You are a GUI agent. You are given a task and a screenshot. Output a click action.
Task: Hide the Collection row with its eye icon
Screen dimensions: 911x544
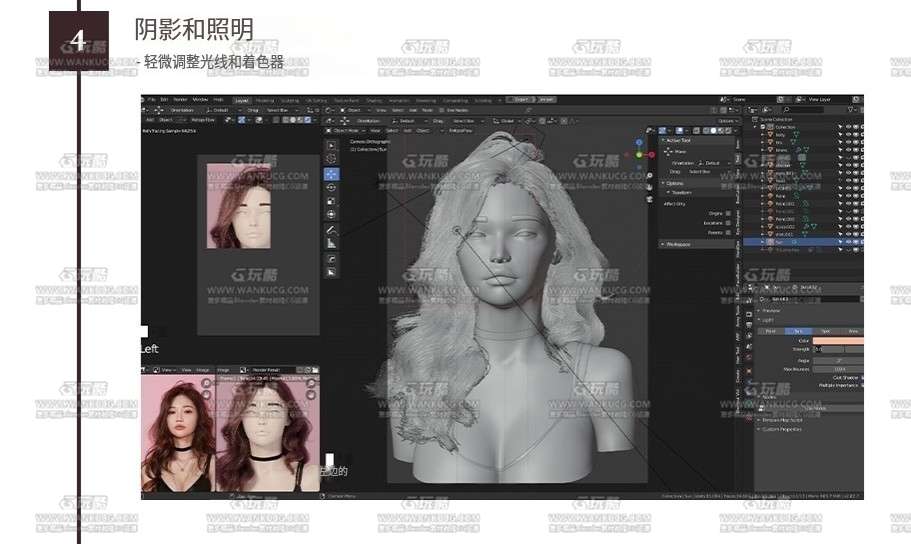click(x=848, y=127)
